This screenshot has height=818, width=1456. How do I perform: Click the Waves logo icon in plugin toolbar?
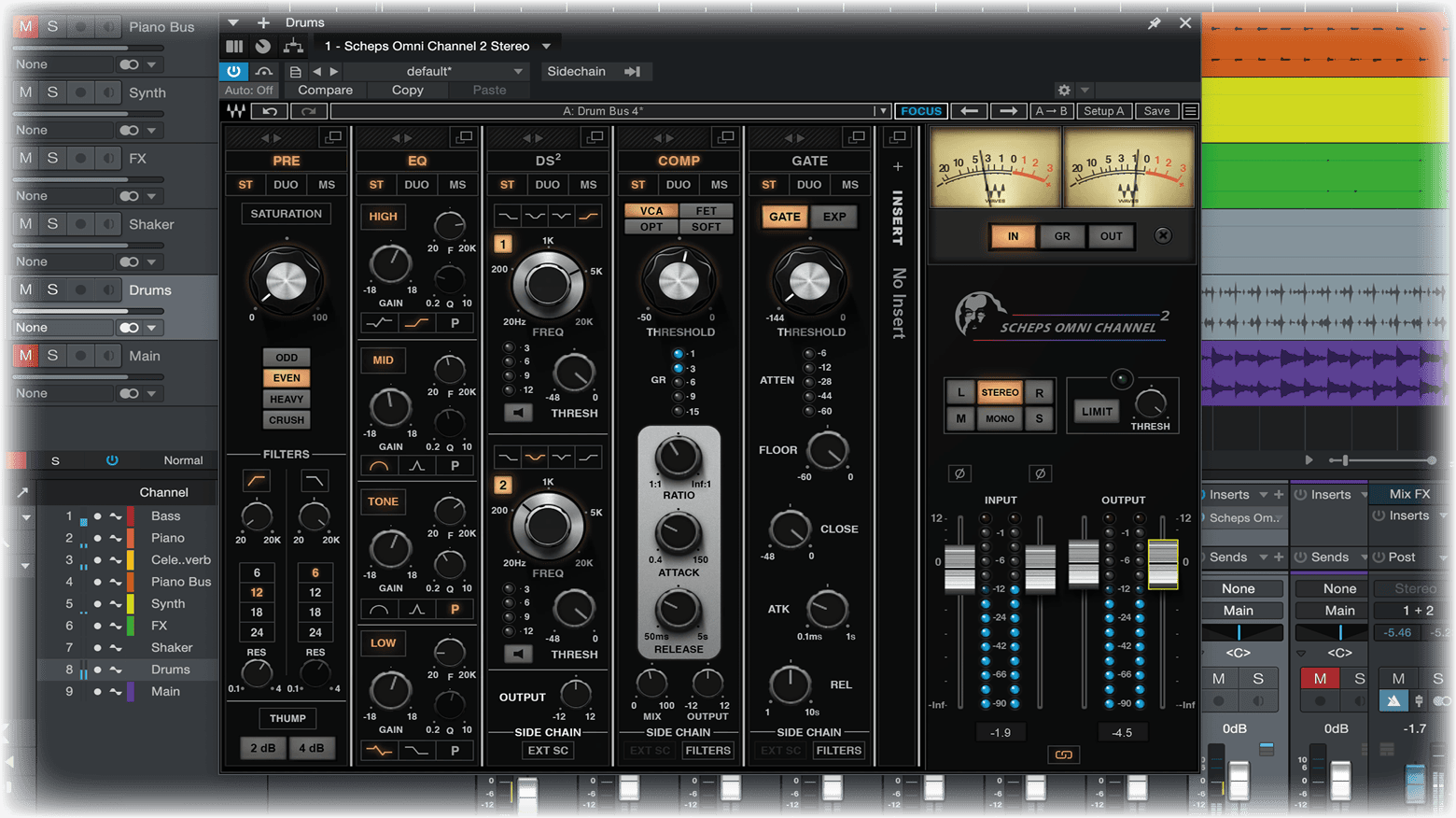tap(235, 111)
